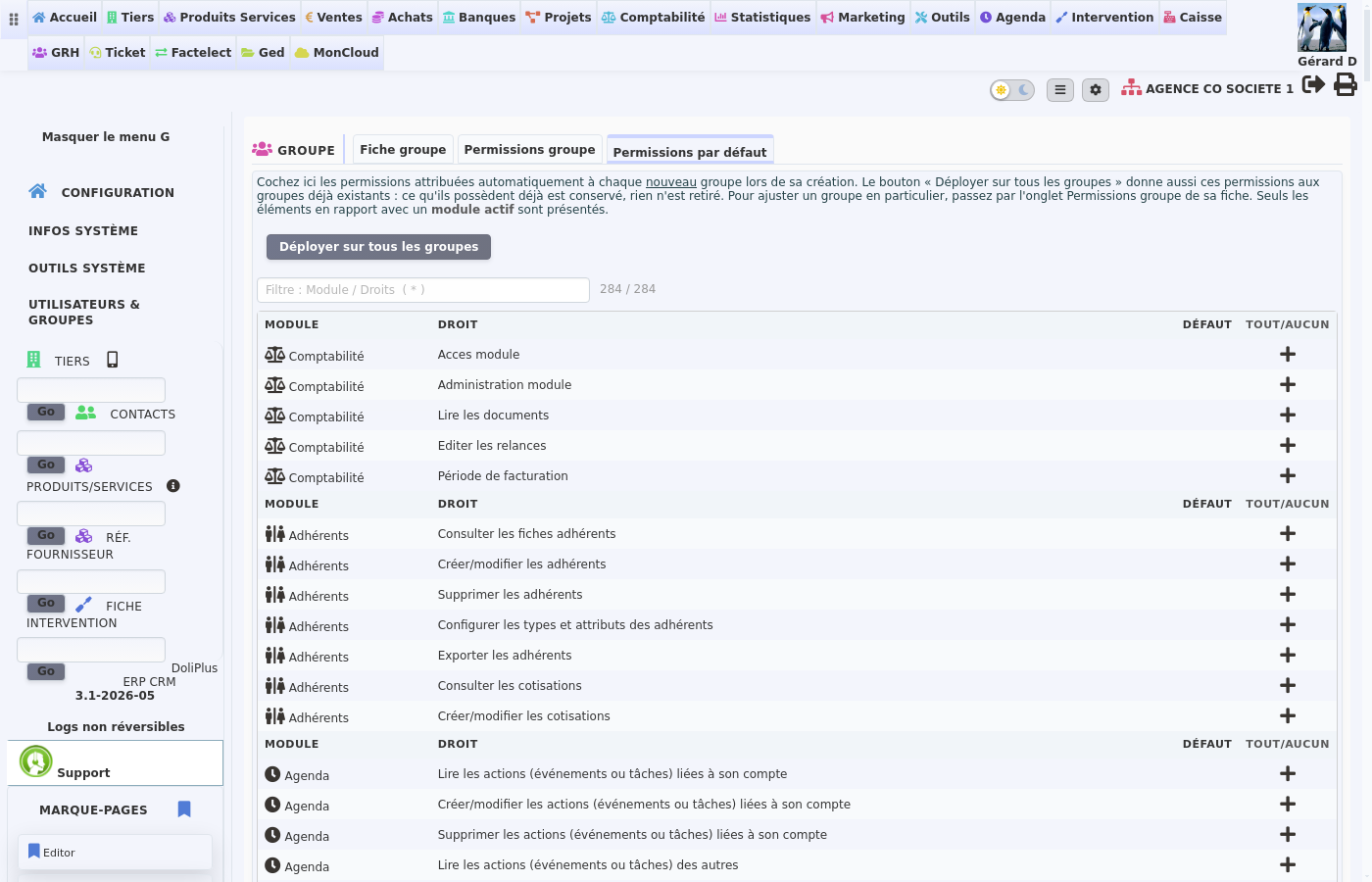The width and height of the screenshot is (1372, 882).
Task: Add default permission Comptabilité Acces module
Action: coord(1288,355)
